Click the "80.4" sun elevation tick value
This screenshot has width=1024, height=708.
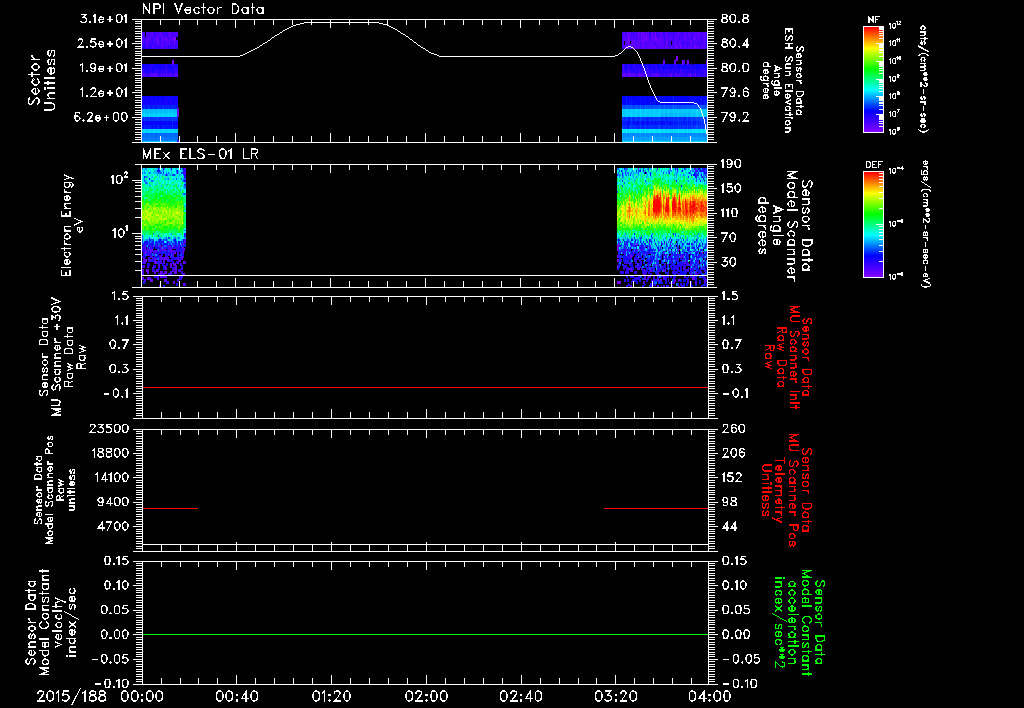pos(735,43)
